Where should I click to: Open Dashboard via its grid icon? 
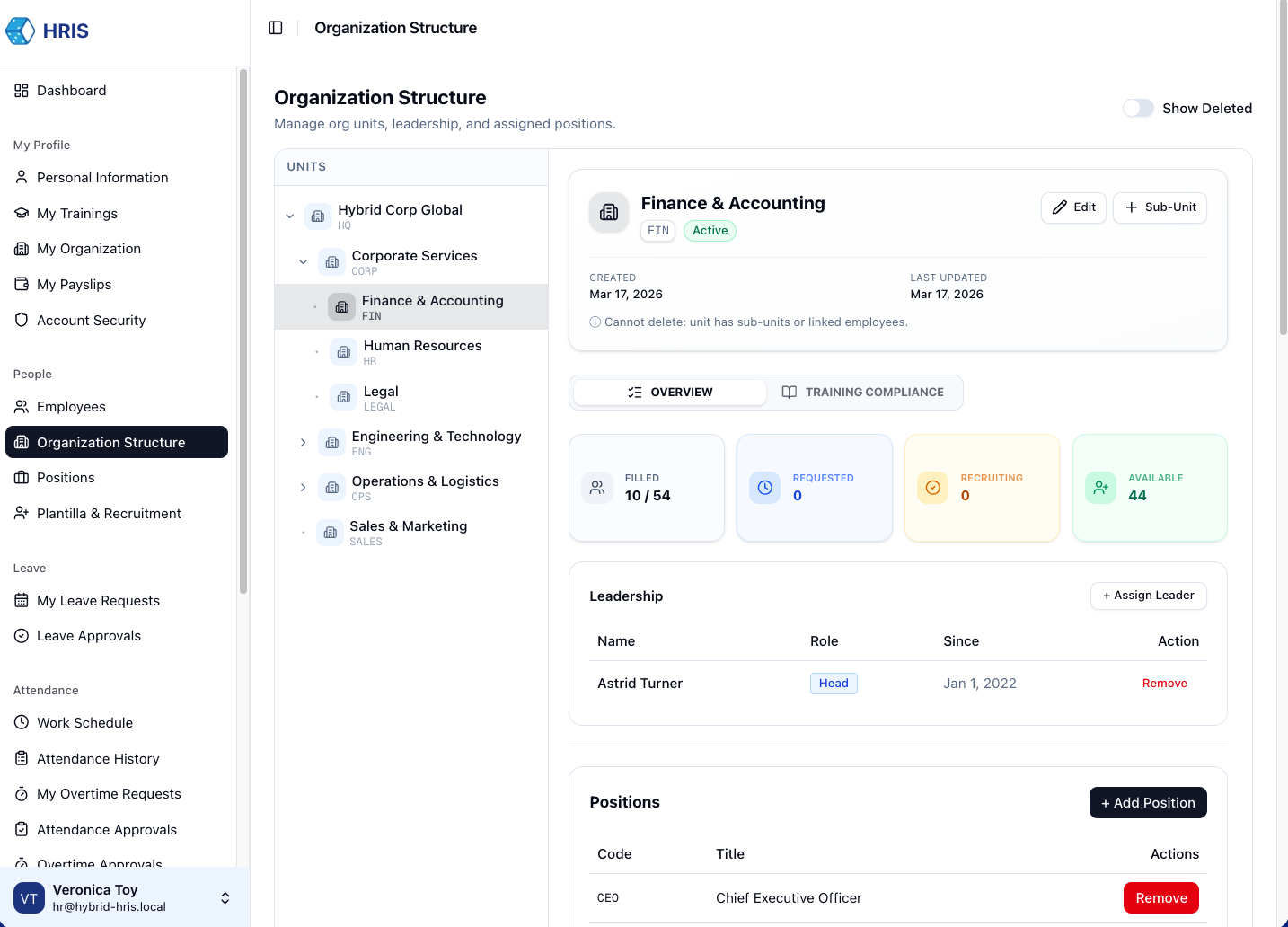click(x=22, y=91)
